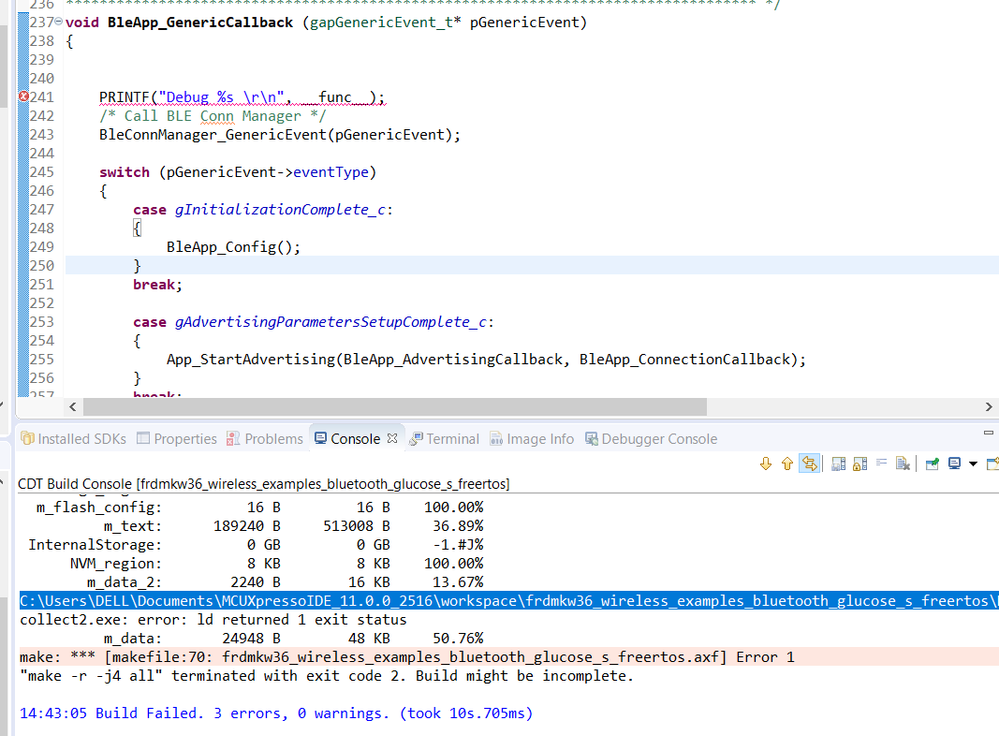Viewport: 999px width, 736px height.
Task: Open console selection dropdown arrow
Action: 973,464
